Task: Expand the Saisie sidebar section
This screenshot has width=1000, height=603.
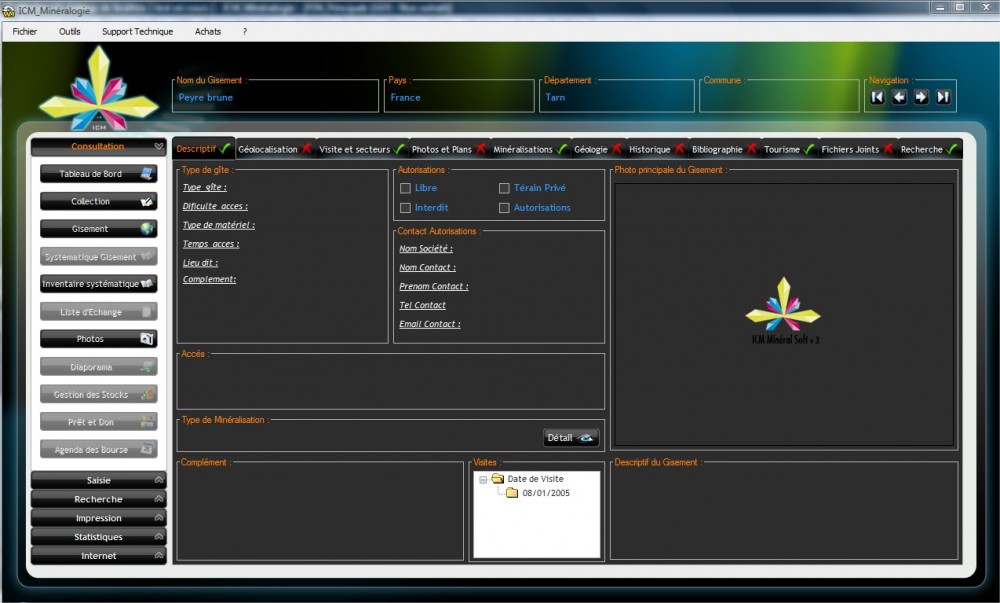Action: 99,480
